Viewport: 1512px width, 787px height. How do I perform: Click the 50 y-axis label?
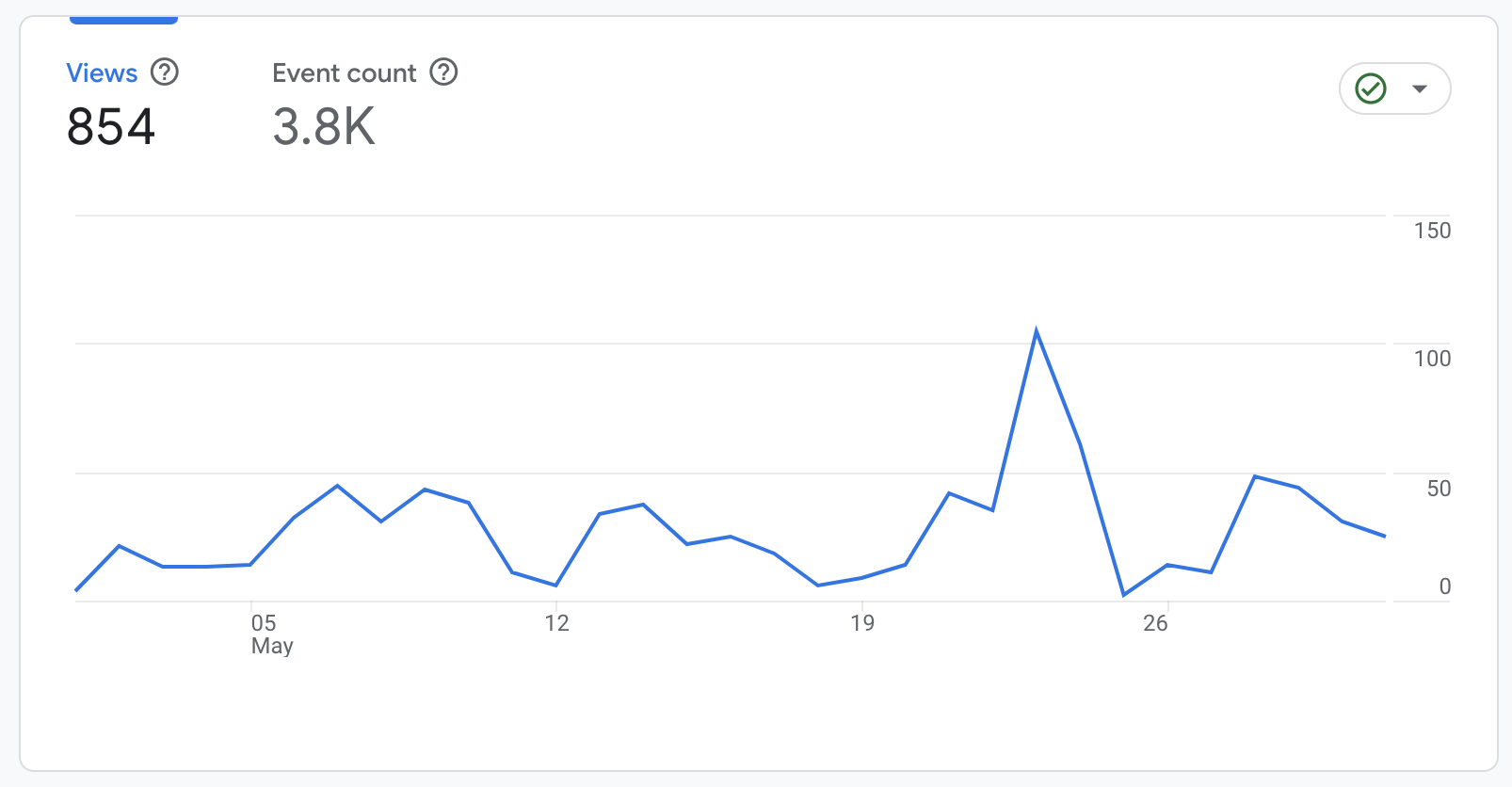[1439, 489]
